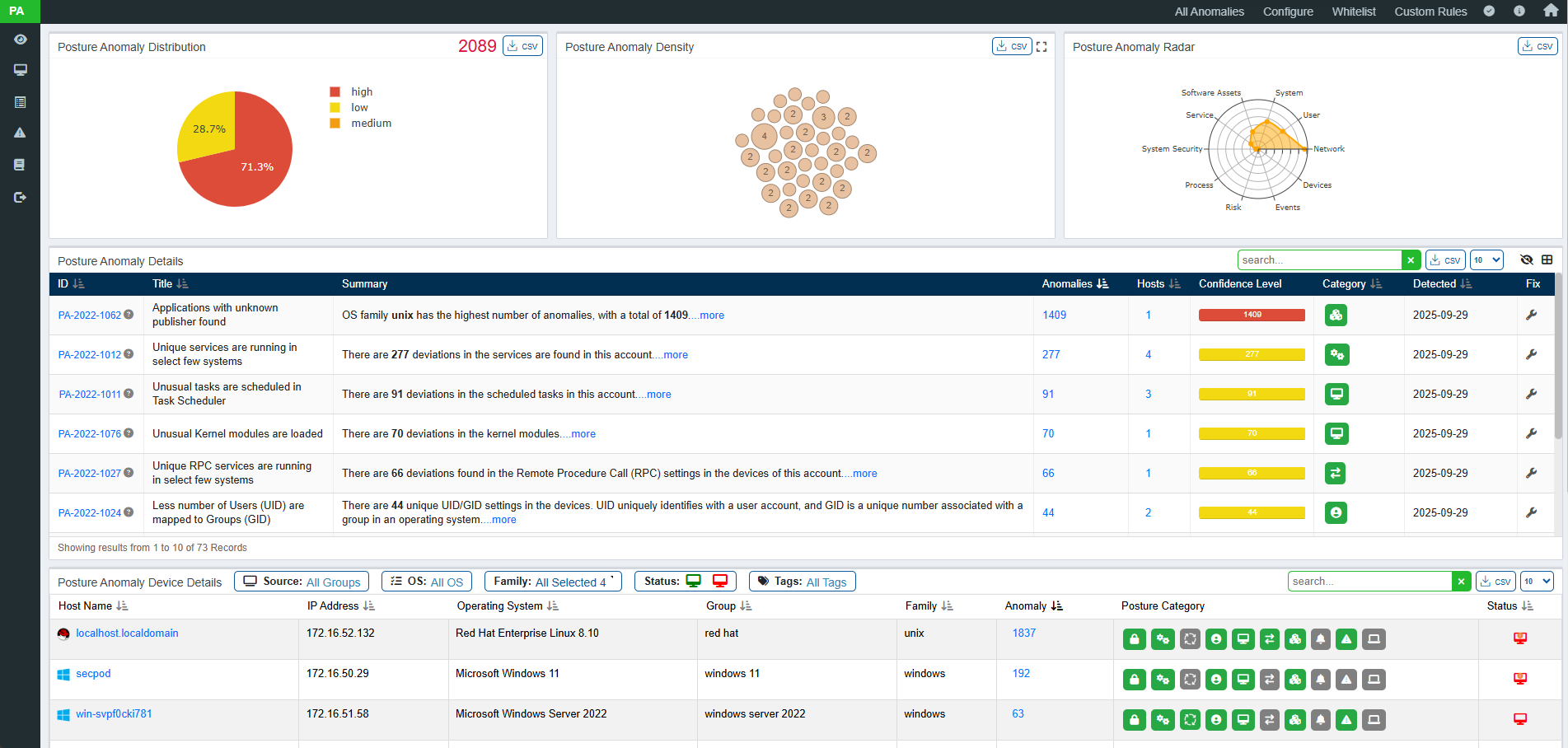Click lock posture icon for localhost.localdomain
Image resolution: width=1568 pixels, height=748 pixels.
[x=1135, y=639]
